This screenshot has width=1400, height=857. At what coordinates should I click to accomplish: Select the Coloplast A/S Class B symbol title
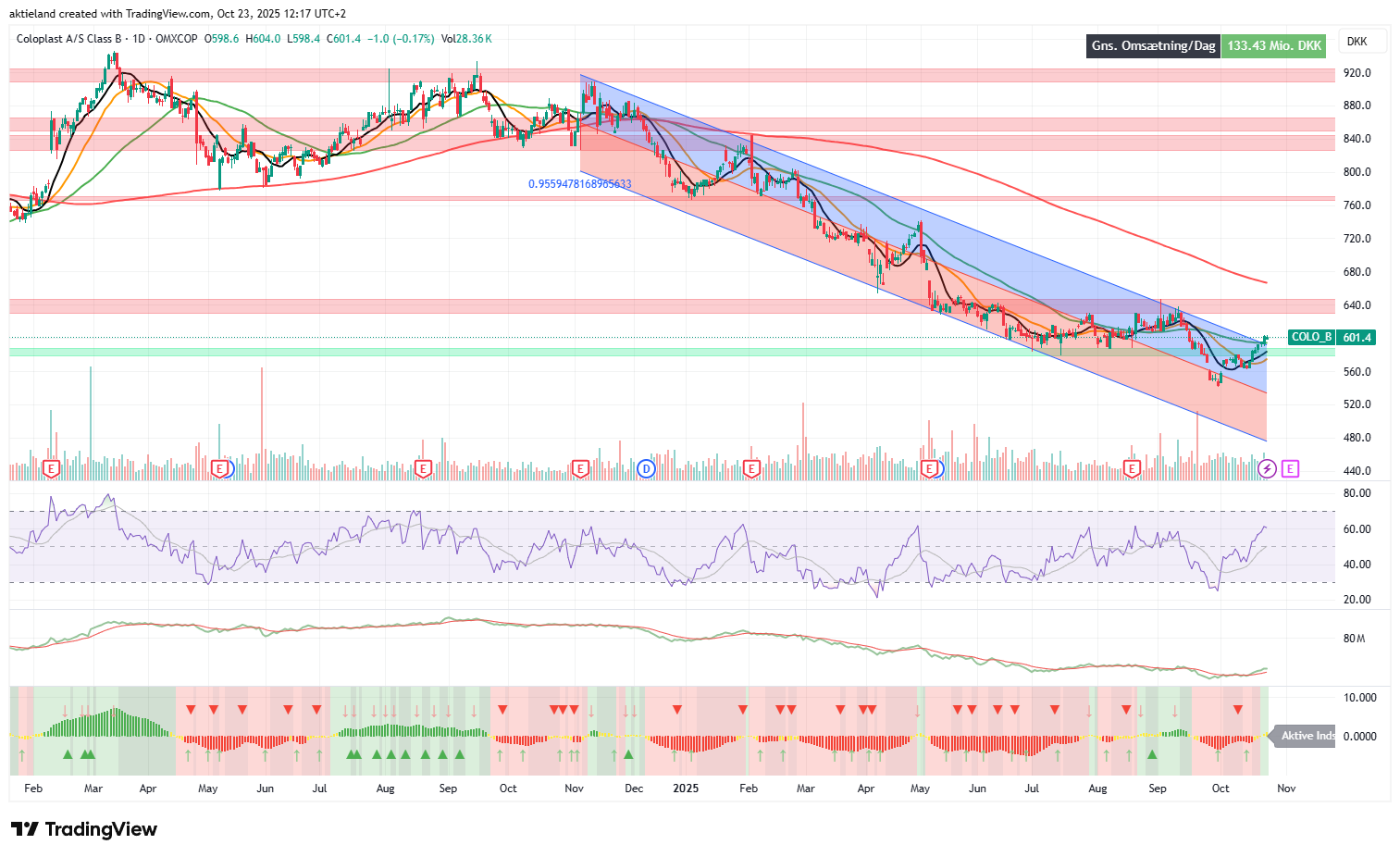(x=69, y=39)
